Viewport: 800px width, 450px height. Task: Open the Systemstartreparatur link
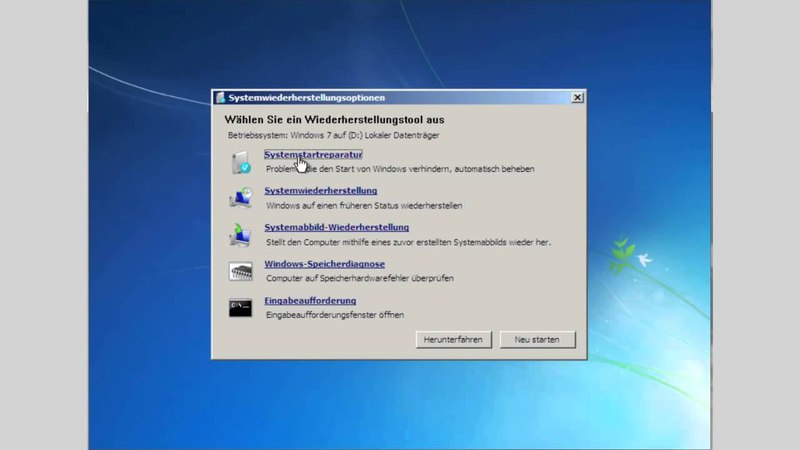313,154
